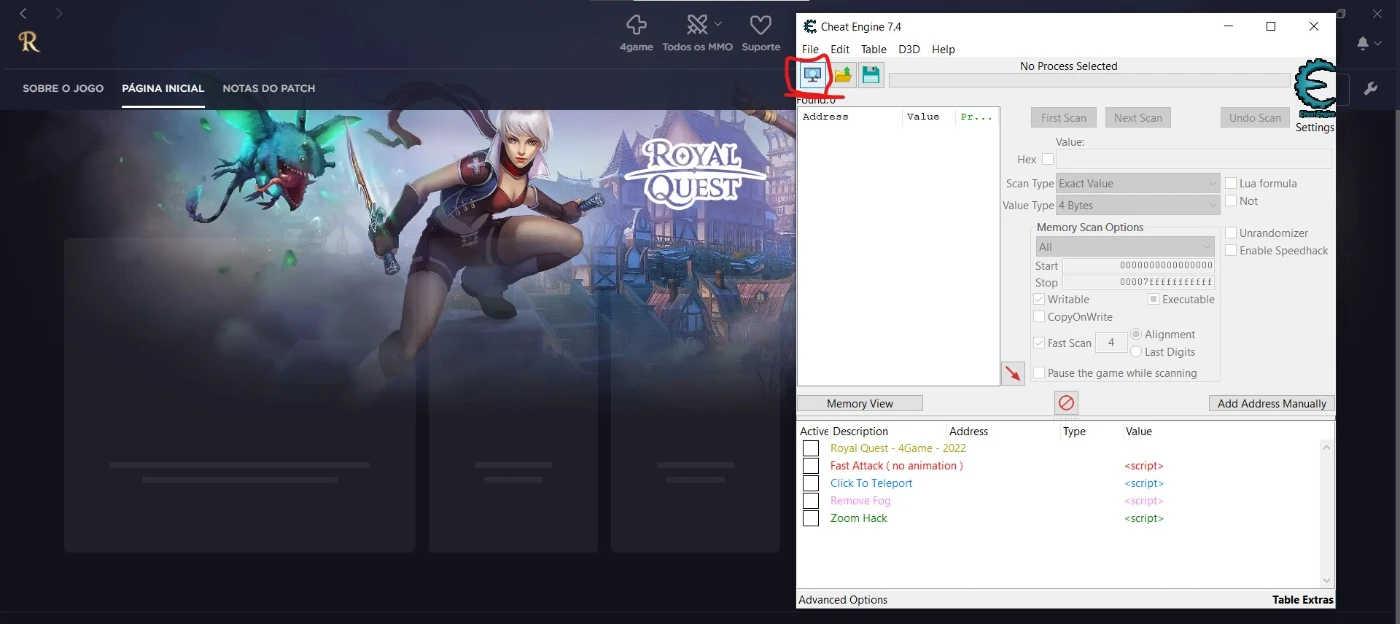Image resolution: width=1400 pixels, height=624 pixels.
Task: Enable the Lua formula checkbox
Action: click(x=1231, y=183)
